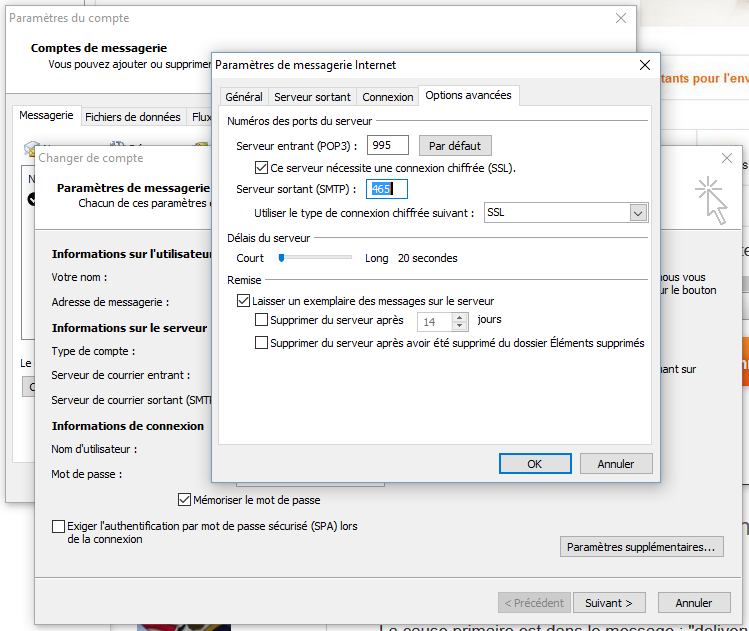Enable Exiger l'authentification SPA checkbox
749x631 pixels.
coord(58,526)
